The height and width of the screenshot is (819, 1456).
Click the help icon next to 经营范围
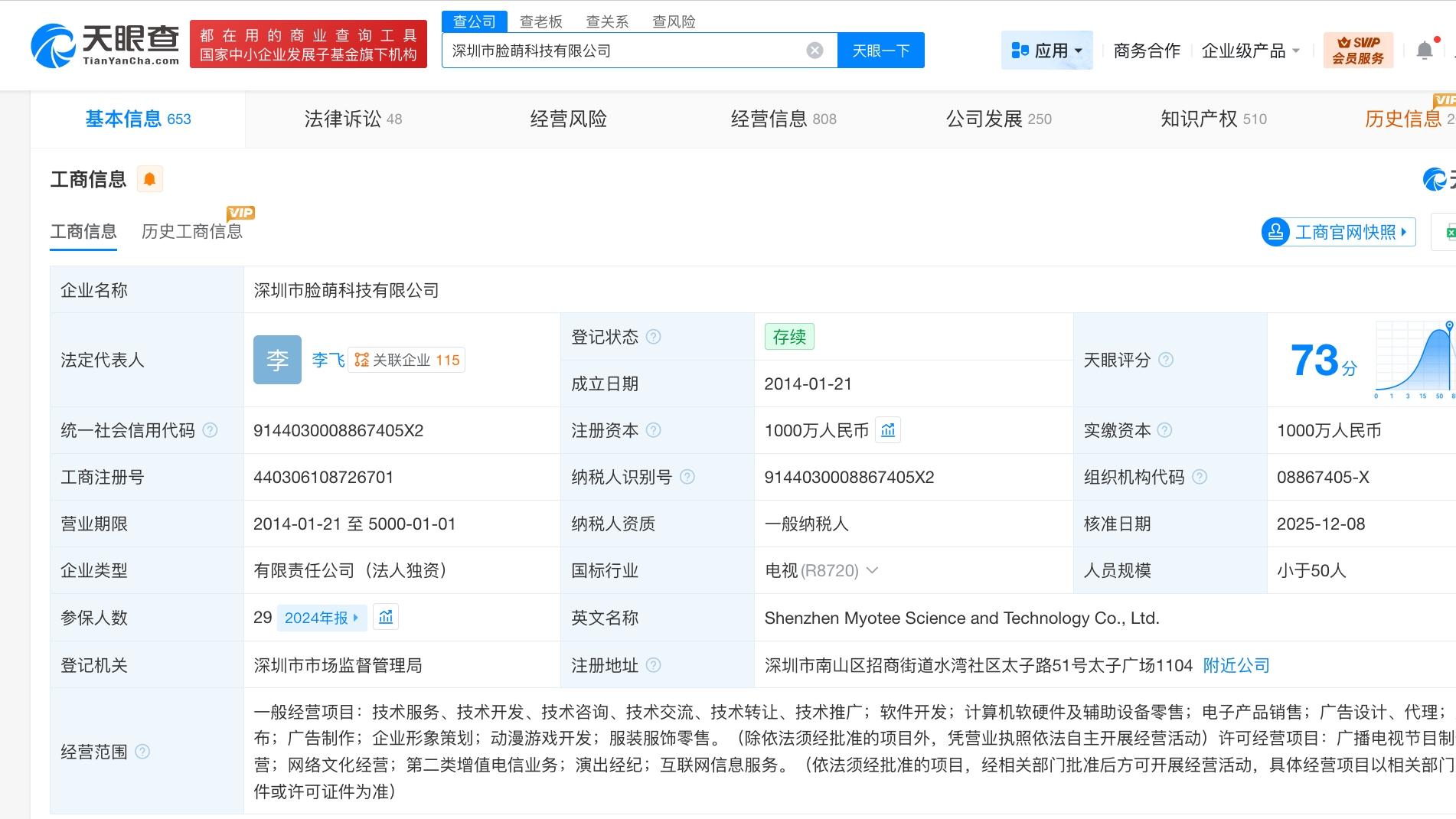tap(142, 751)
